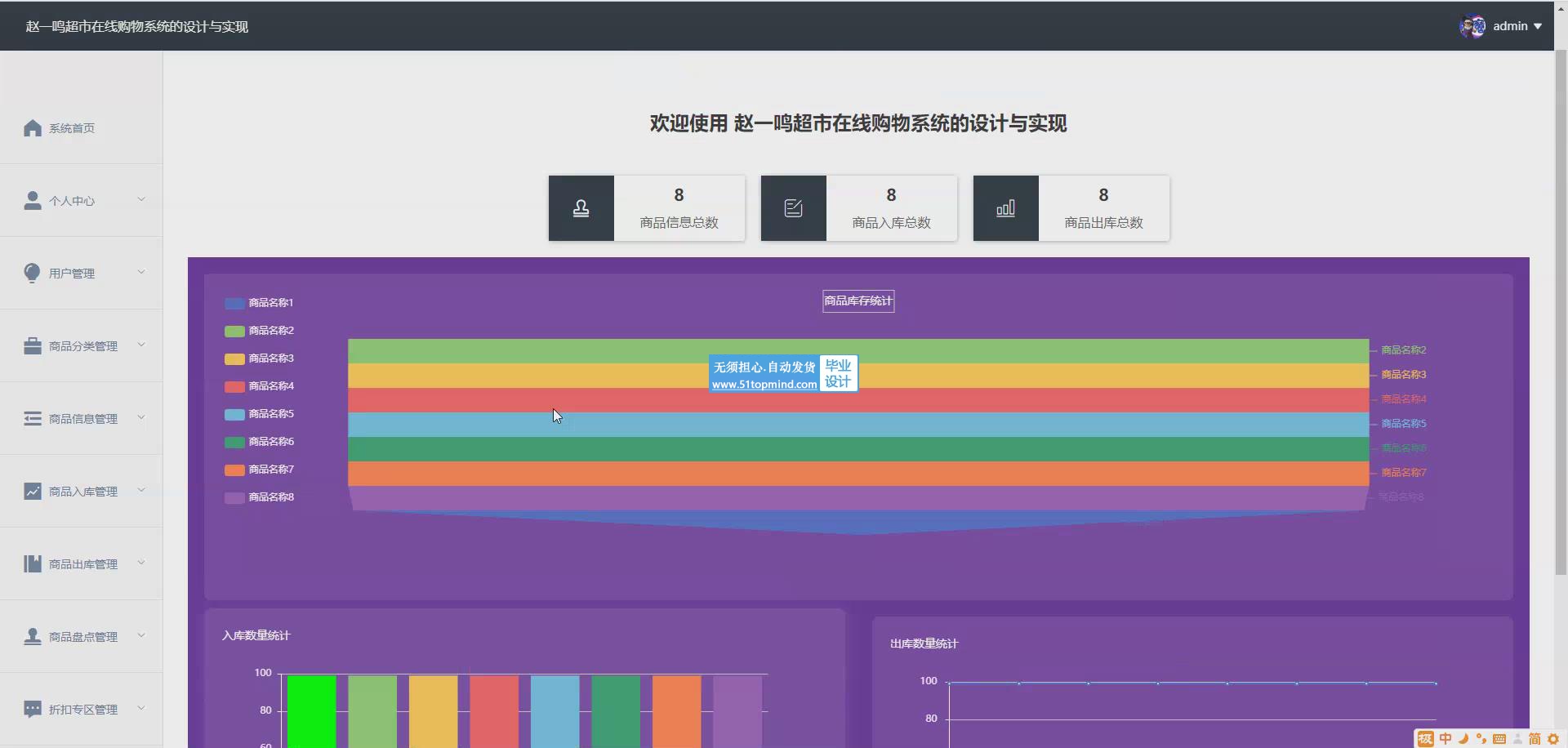Click the 入库数量统计 chart heading

click(256, 635)
